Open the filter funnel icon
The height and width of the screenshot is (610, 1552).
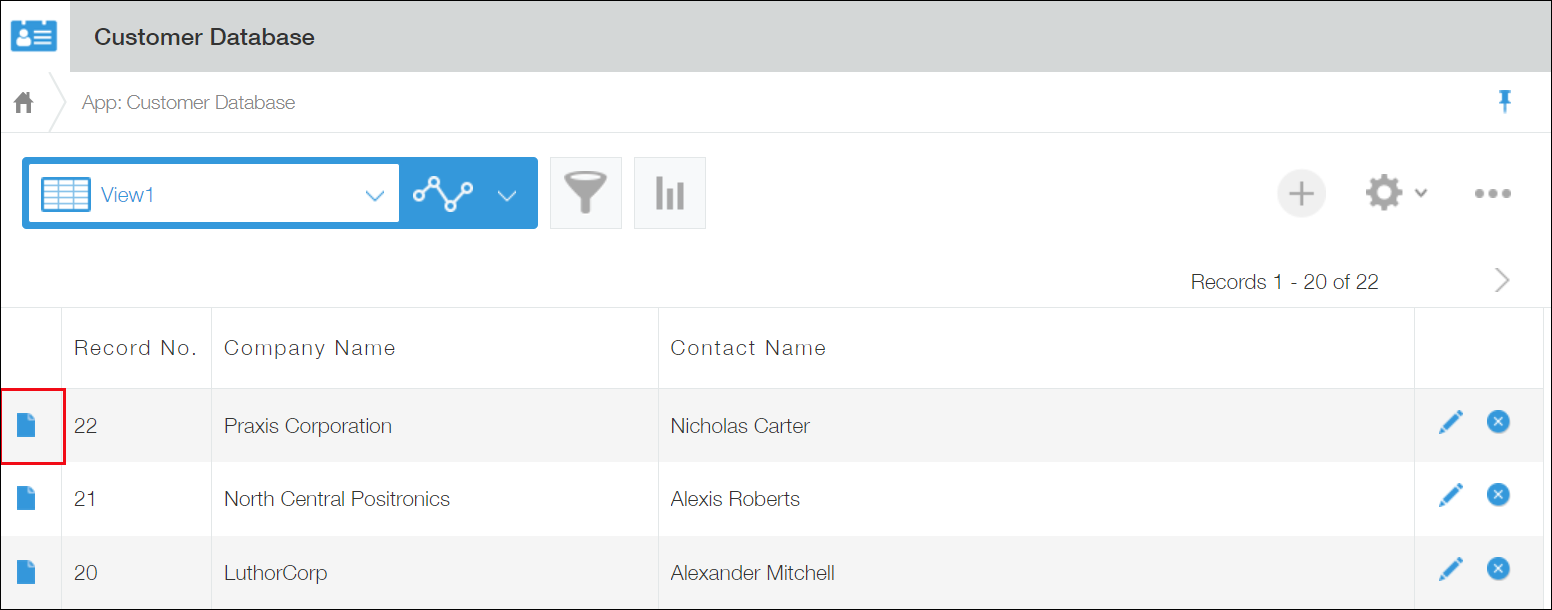586,192
